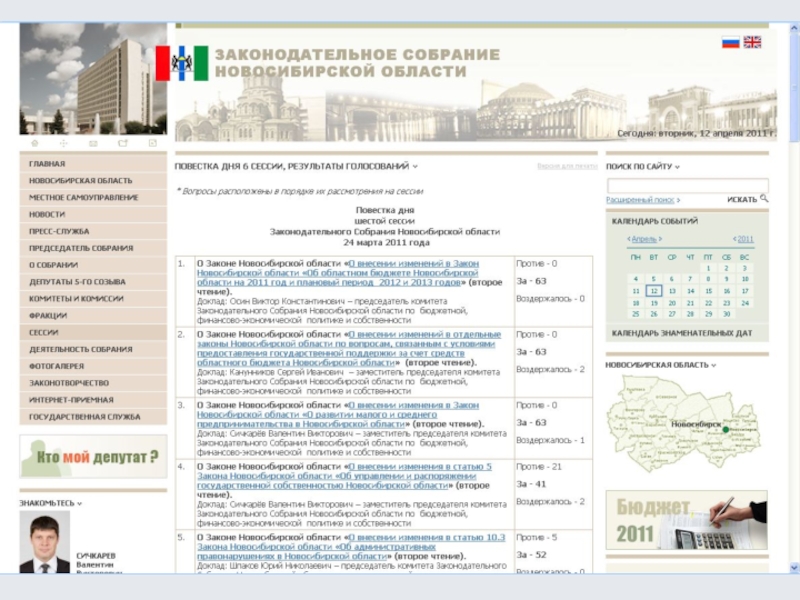Open the item 2 law link on state support

click(x=349, y=348)
